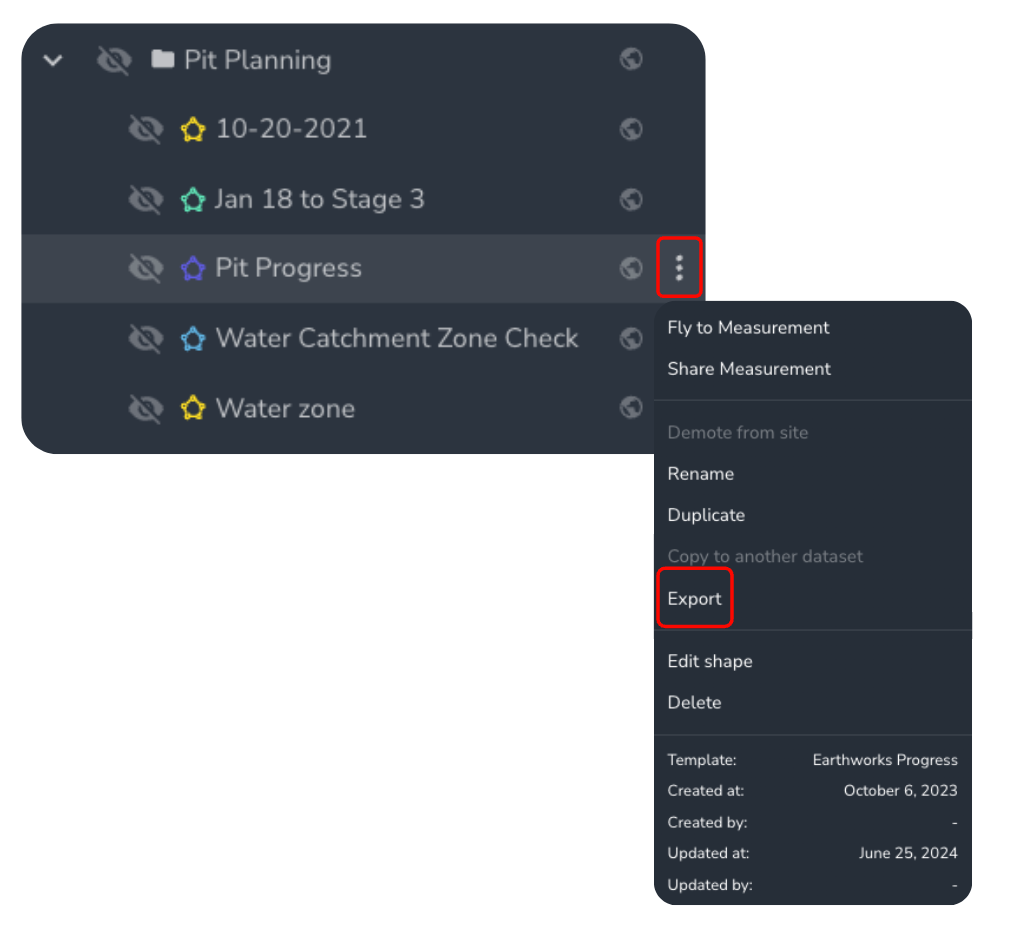Select Fly to Measurement menu entry

(x=748, y=327)
